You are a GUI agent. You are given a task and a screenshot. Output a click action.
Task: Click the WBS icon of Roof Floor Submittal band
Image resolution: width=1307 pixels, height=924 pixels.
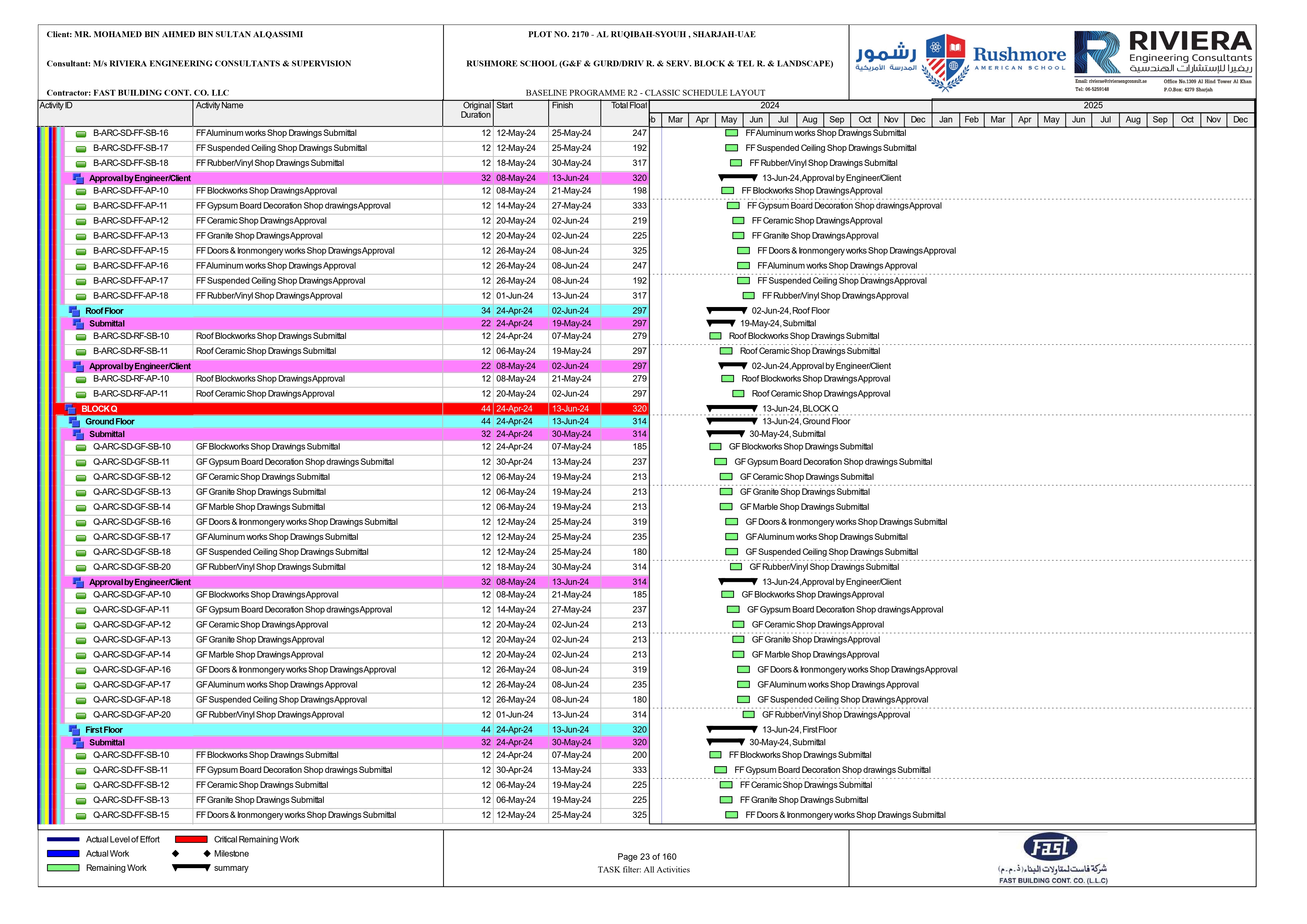coord(79,323)
